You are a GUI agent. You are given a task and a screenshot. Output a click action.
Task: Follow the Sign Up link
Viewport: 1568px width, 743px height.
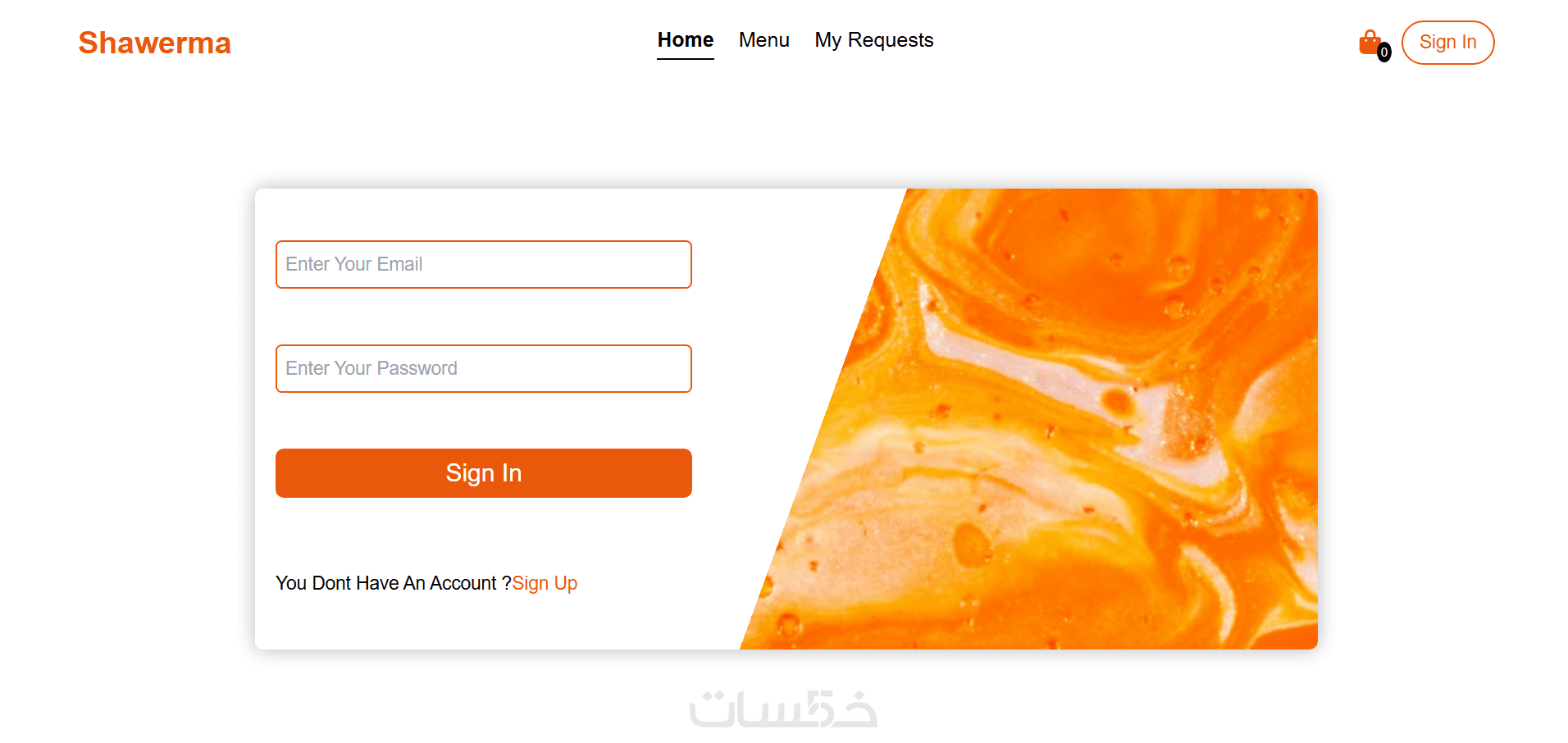point(545,583)
